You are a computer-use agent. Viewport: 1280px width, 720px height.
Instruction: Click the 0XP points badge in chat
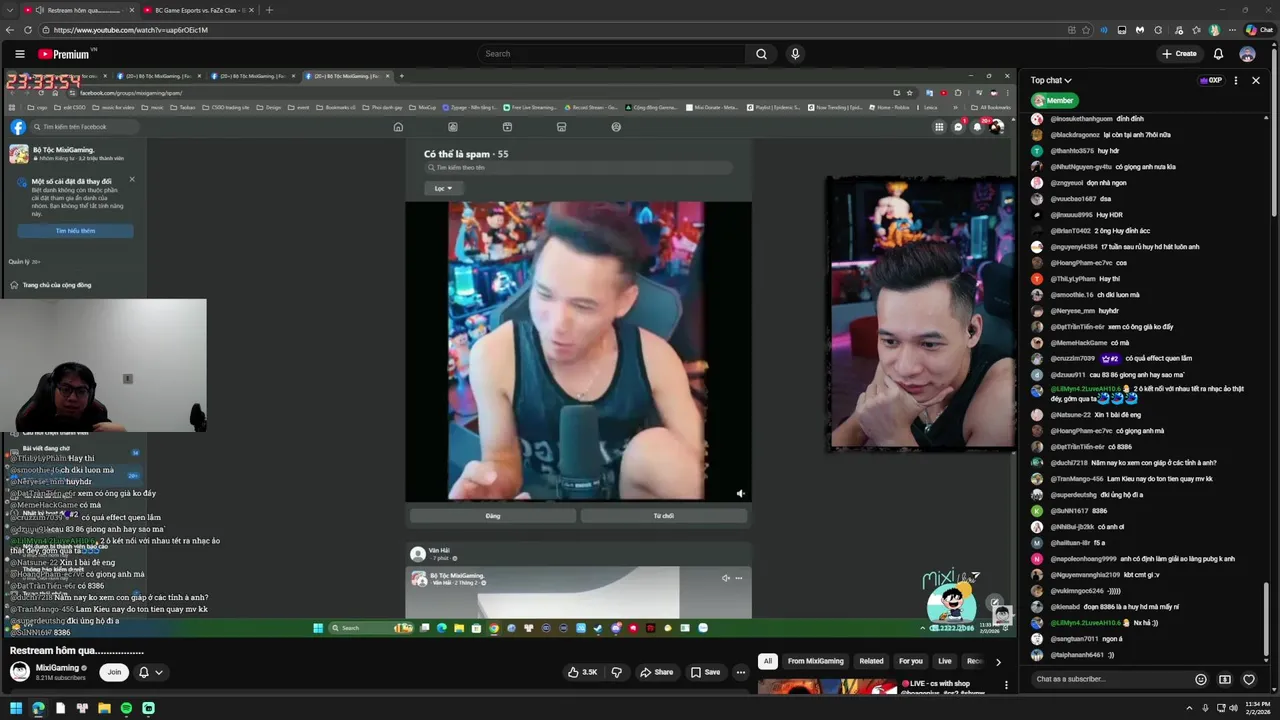pyautogui.click(x=1211, y=80)
